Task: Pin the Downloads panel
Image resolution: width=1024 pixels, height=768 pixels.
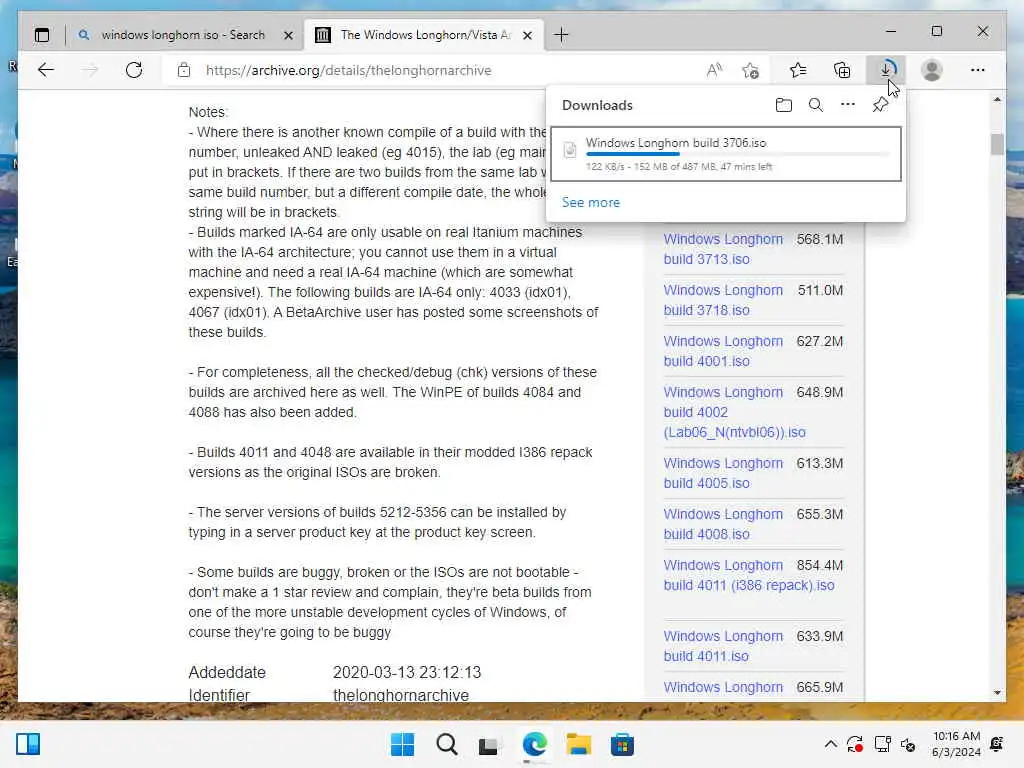Action: [880, 105]
